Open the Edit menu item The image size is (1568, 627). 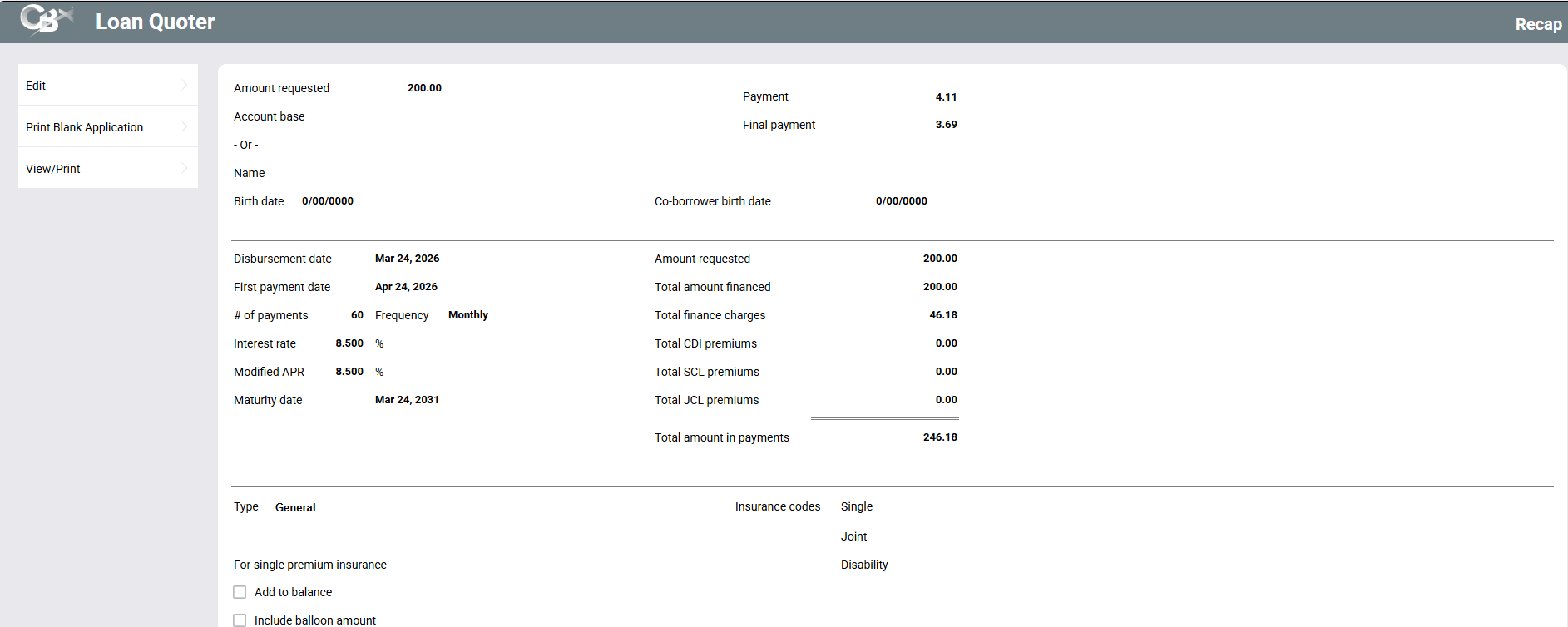tap(36, 86)
